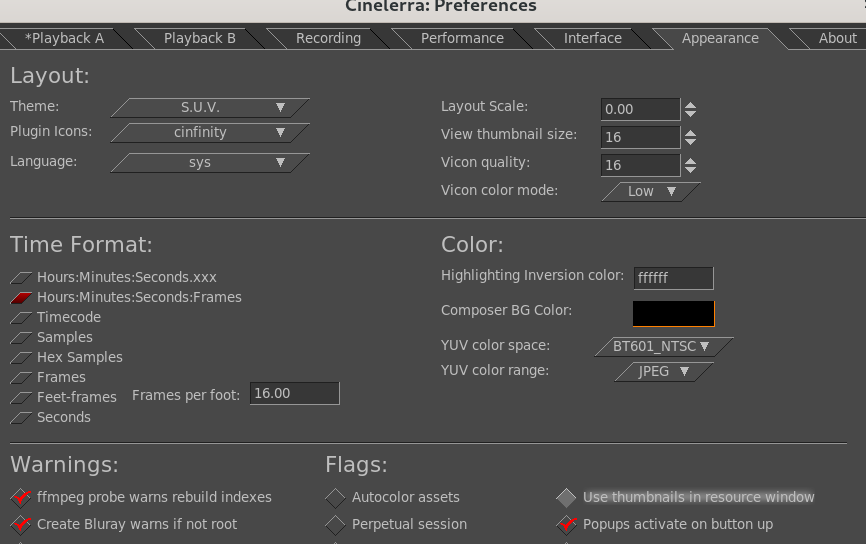The image size is (866, 544).
Task: Go to the Recording tab
Action: [x=328, y=38]
